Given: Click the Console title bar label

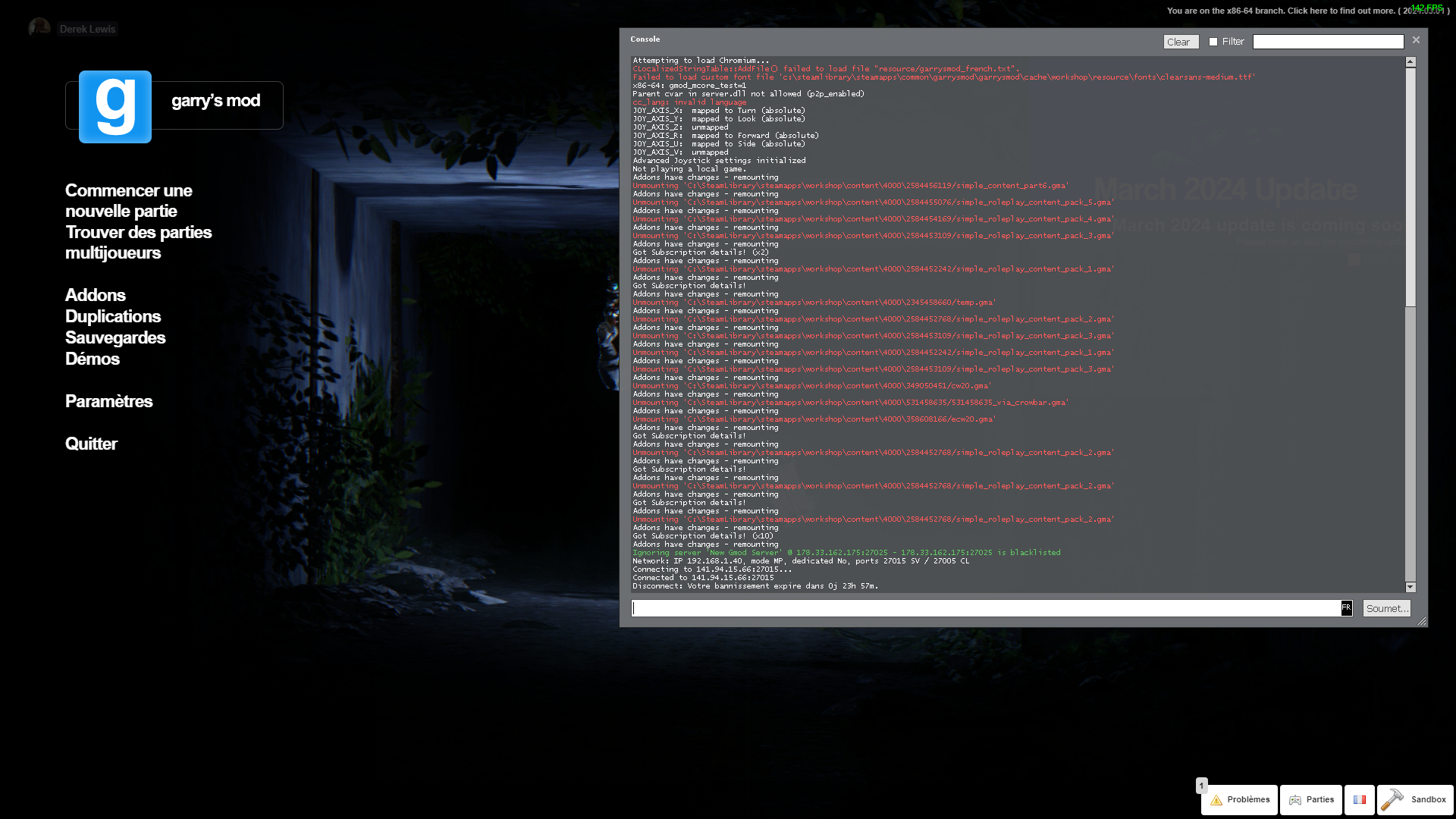Looking at the screenshot, I should point(645,39).
